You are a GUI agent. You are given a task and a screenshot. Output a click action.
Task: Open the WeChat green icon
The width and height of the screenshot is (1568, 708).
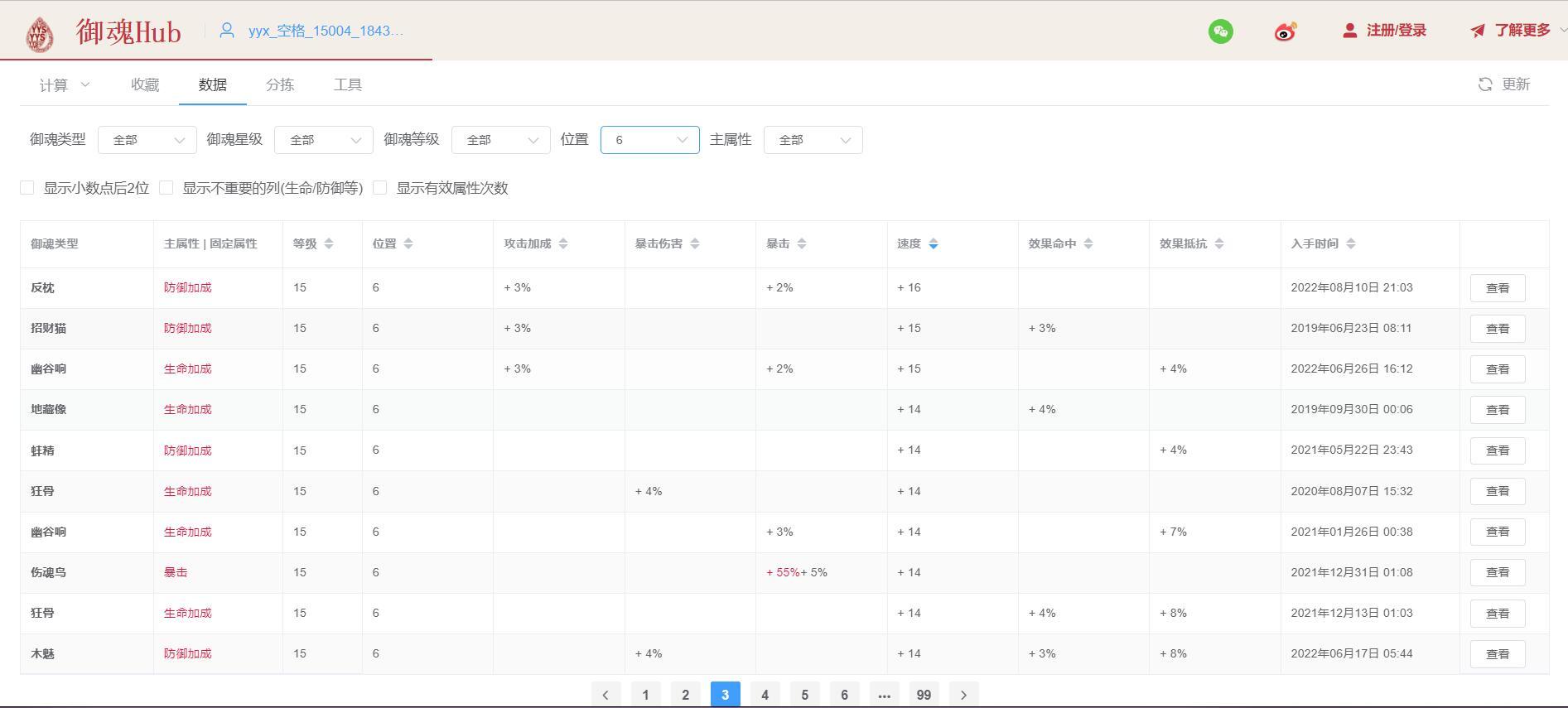1220,31
